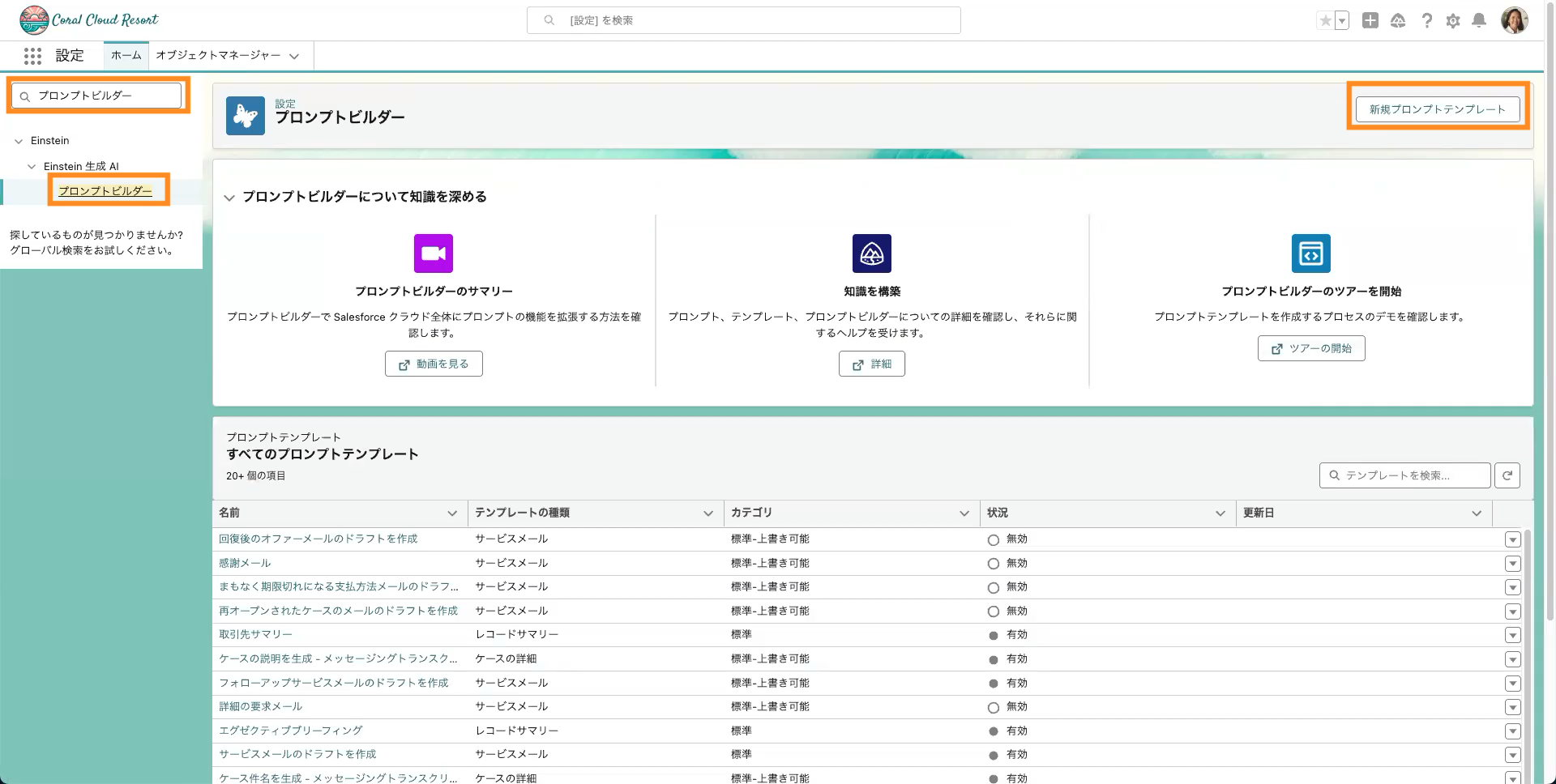Click the blue code window tour icon
Viewport: 1556px width, 784px height.
[x=1310, y=254]
